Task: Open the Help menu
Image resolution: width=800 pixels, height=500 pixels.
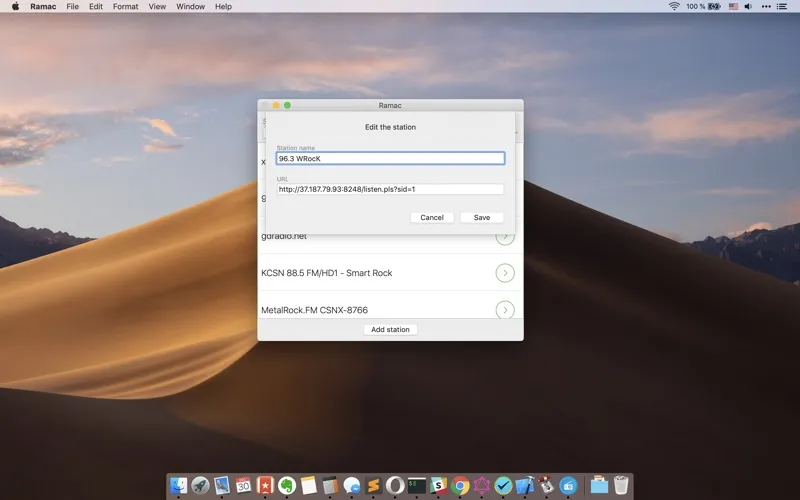Action: (x=223, y=6)
